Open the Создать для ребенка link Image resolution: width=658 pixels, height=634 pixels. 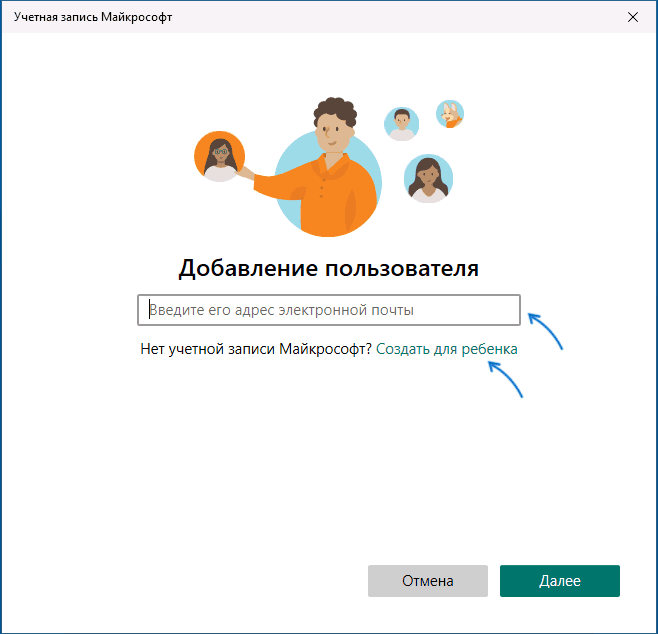(447, 349)
